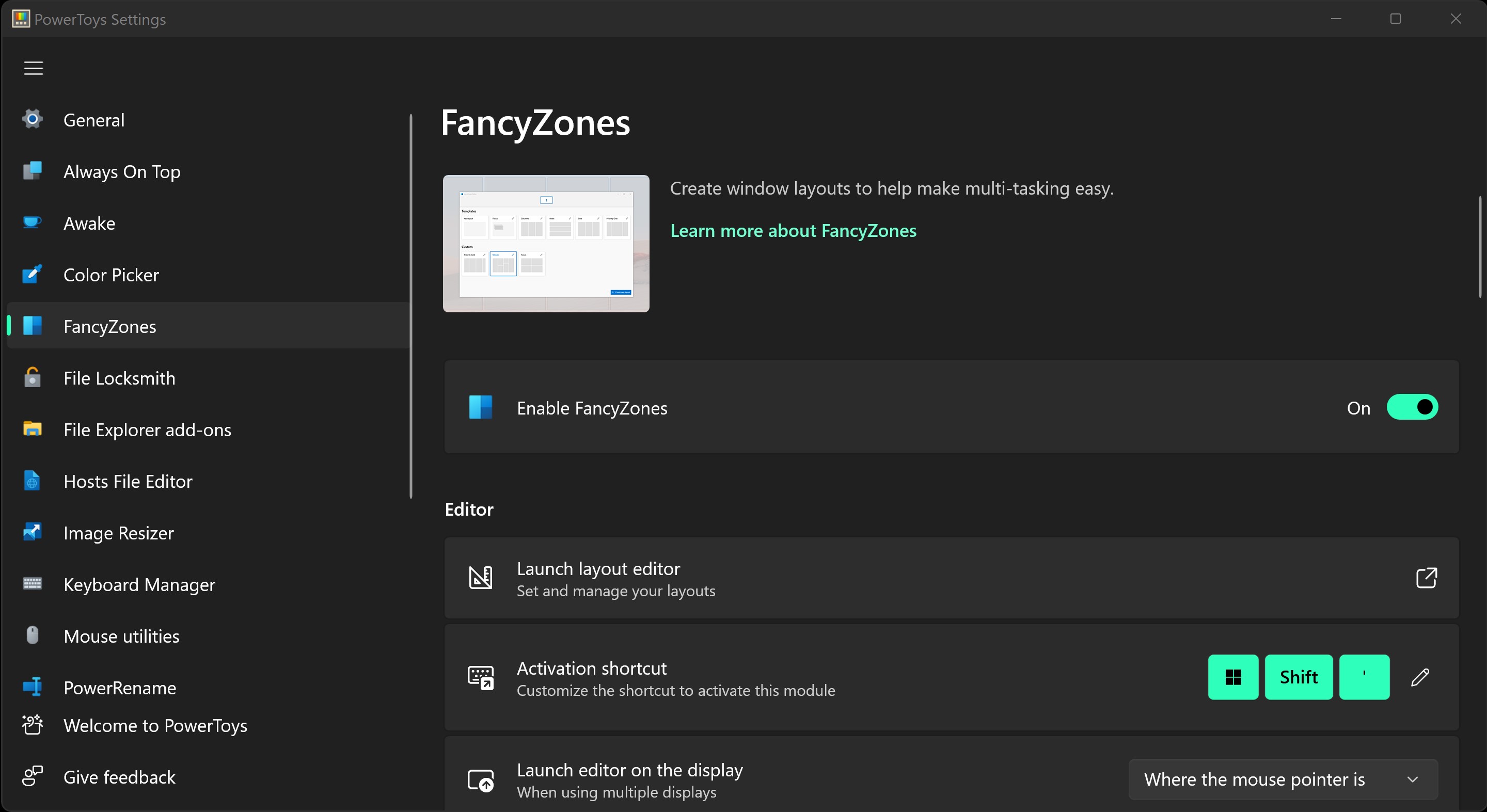
Task: Open File Explorer add-ons settings
Action: pos(147,430)
